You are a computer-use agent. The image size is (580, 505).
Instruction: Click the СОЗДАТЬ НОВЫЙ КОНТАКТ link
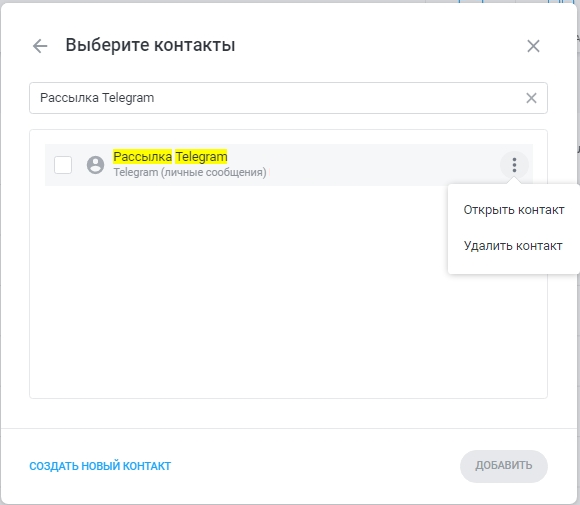[x=100, y=466]
